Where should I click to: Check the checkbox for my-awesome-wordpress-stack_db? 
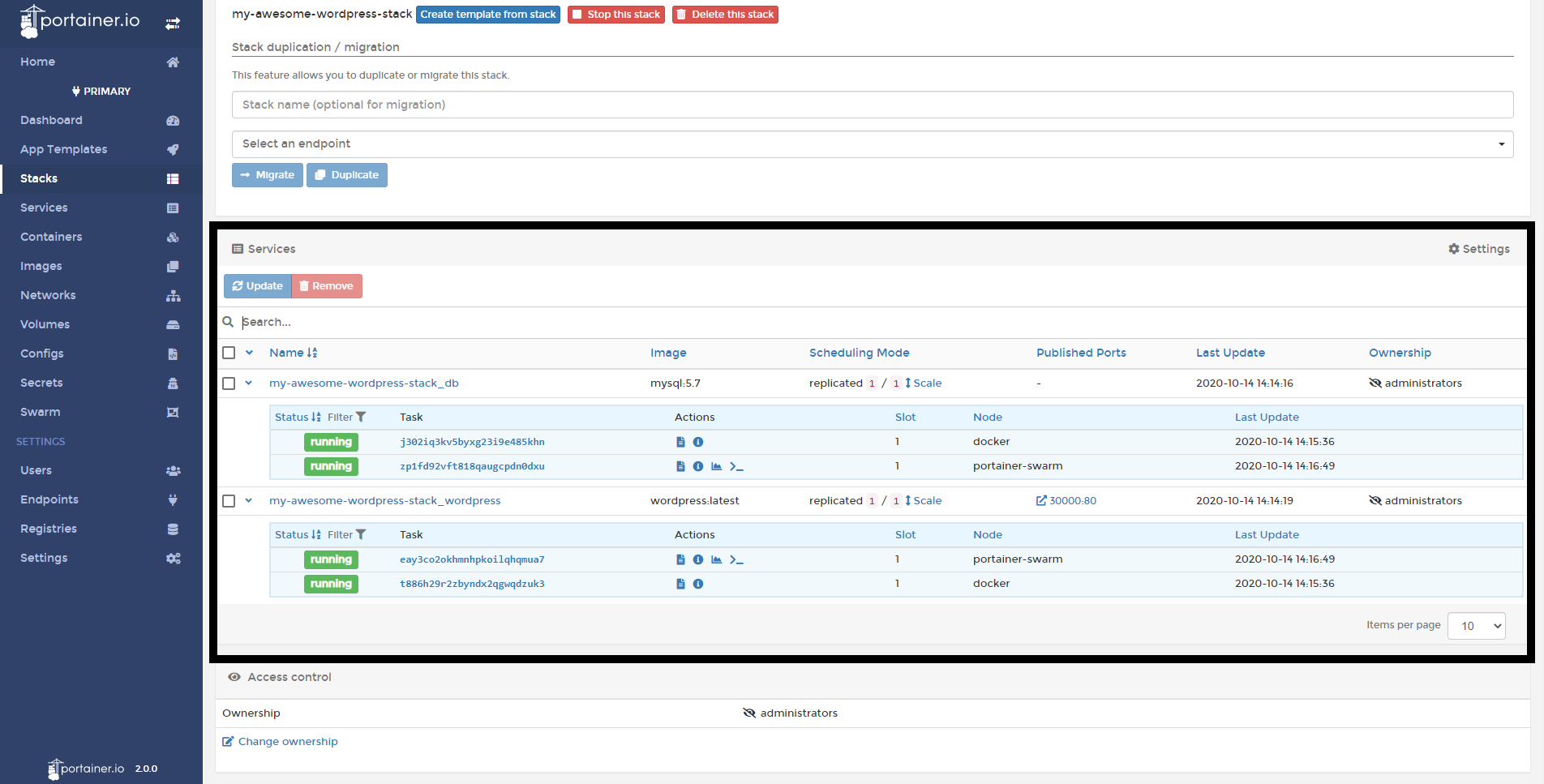coord(229,383)
